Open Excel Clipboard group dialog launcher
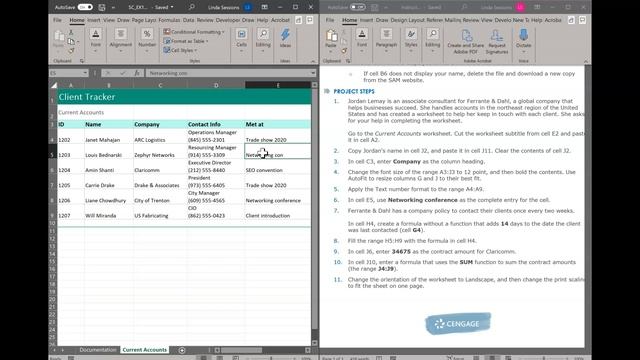This screenshot has width=640, height=360. click(x=82, y=61)
